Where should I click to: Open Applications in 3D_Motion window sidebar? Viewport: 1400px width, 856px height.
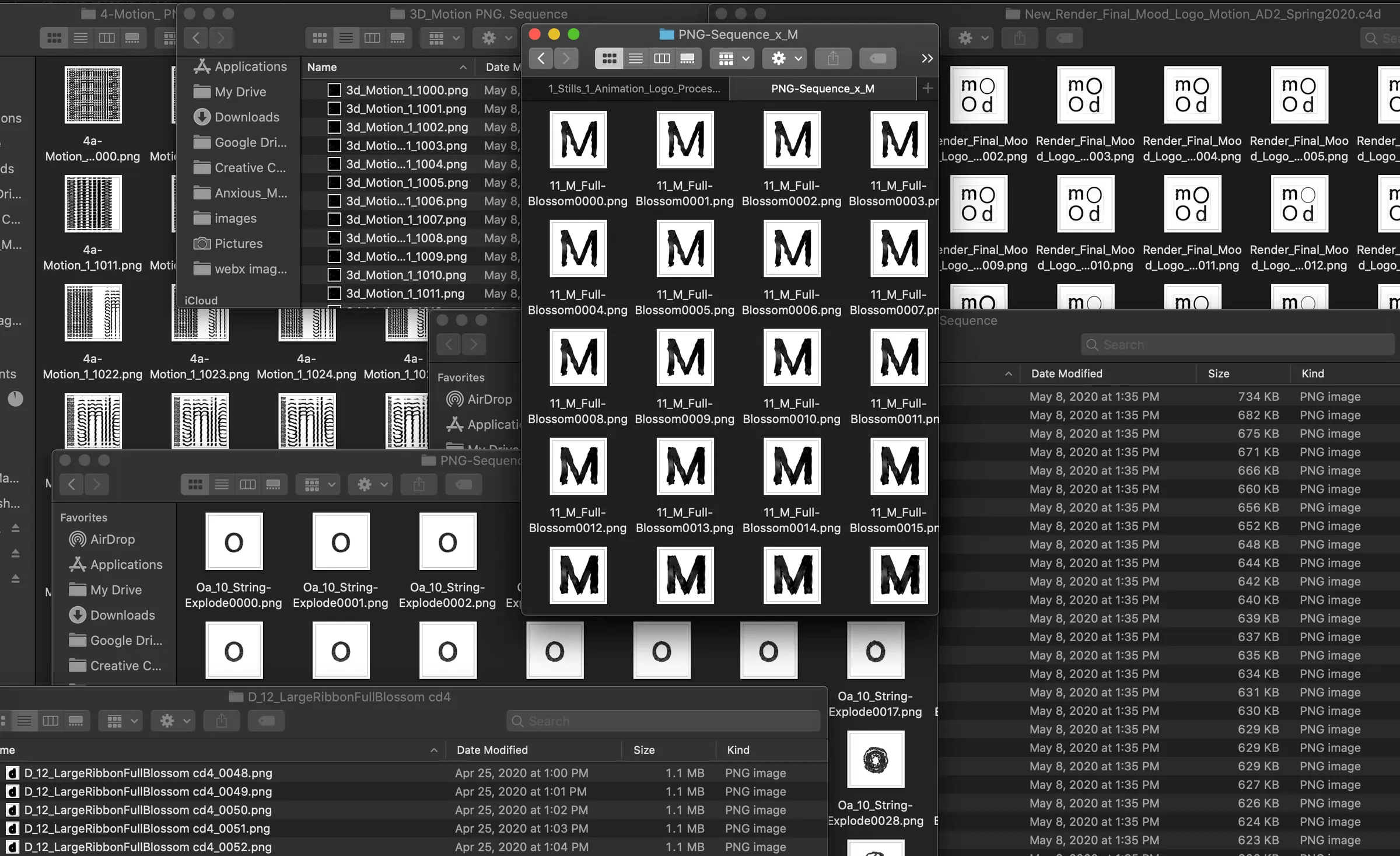(240, 67)
